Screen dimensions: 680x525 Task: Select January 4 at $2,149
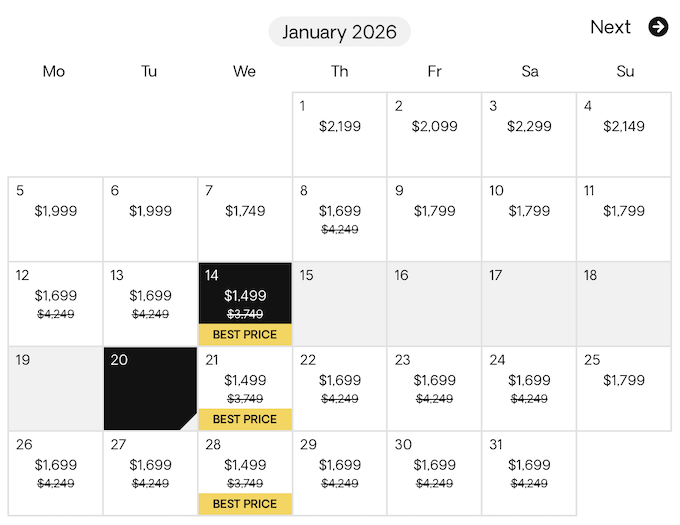pyautogui.click(x=624, y=135)
